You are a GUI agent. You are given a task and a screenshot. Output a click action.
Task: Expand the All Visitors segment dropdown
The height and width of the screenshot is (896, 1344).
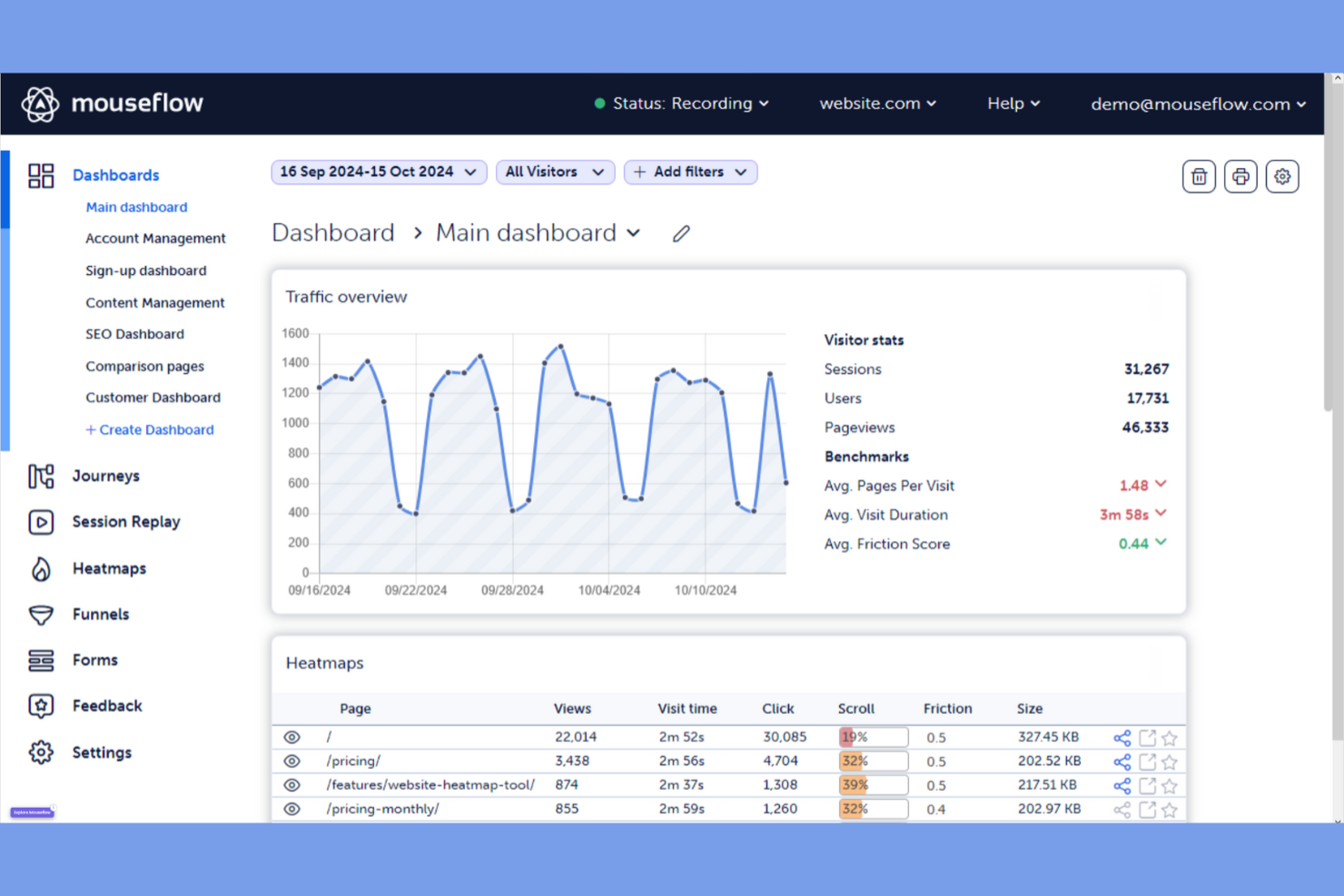pos(555,172)
